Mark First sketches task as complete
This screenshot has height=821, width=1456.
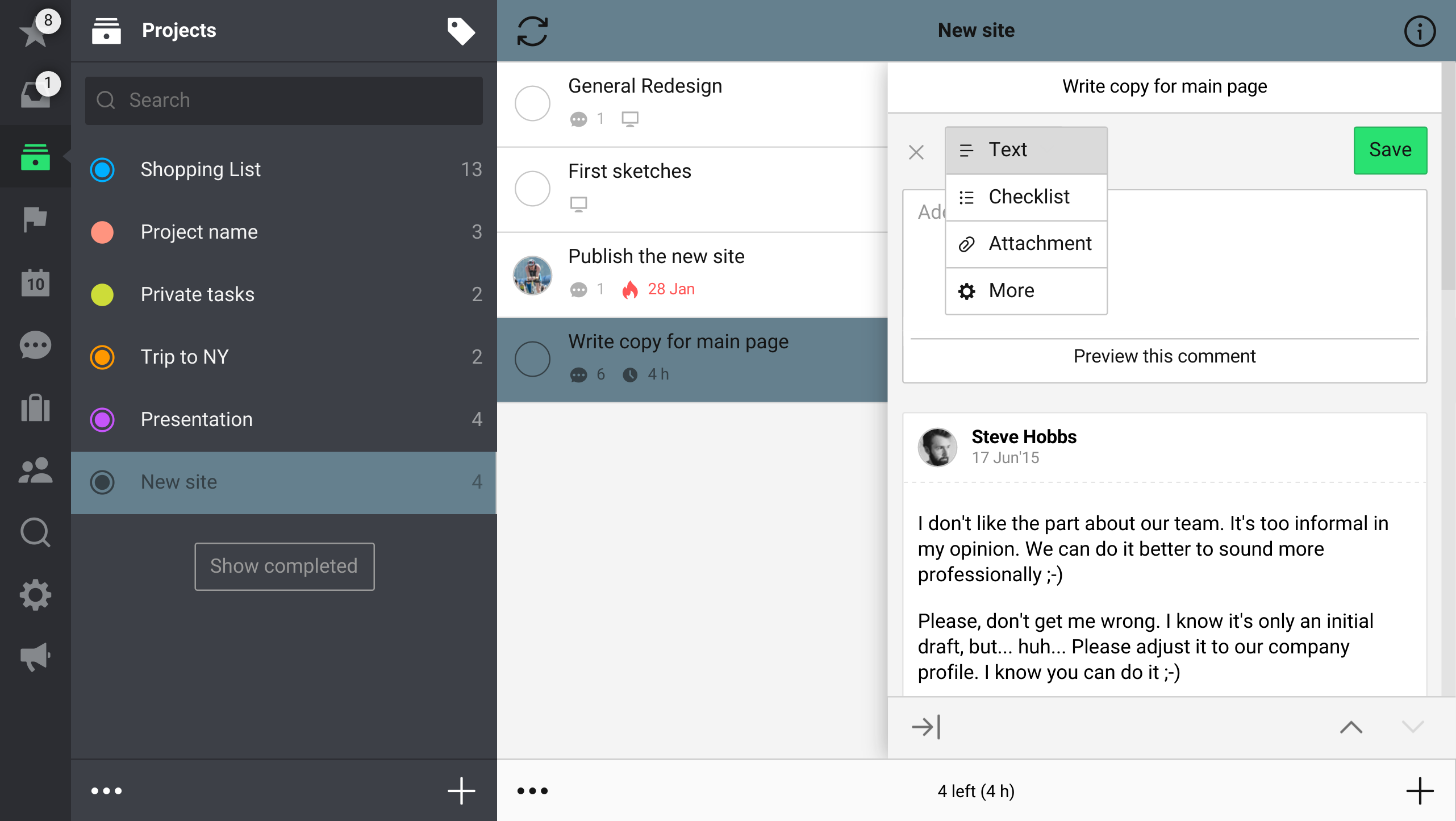tap(532, 189)
